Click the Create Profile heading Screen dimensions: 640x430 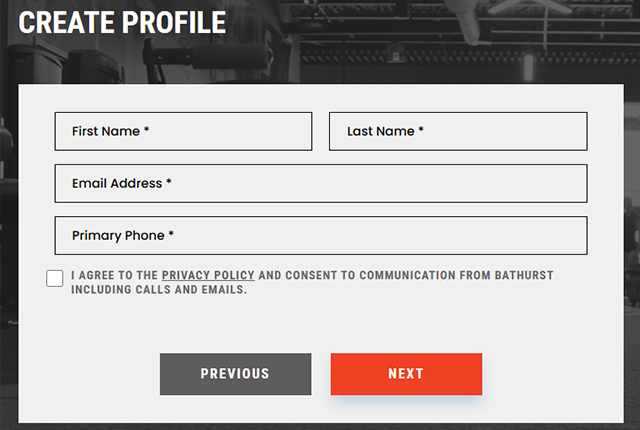coord(122,22)
